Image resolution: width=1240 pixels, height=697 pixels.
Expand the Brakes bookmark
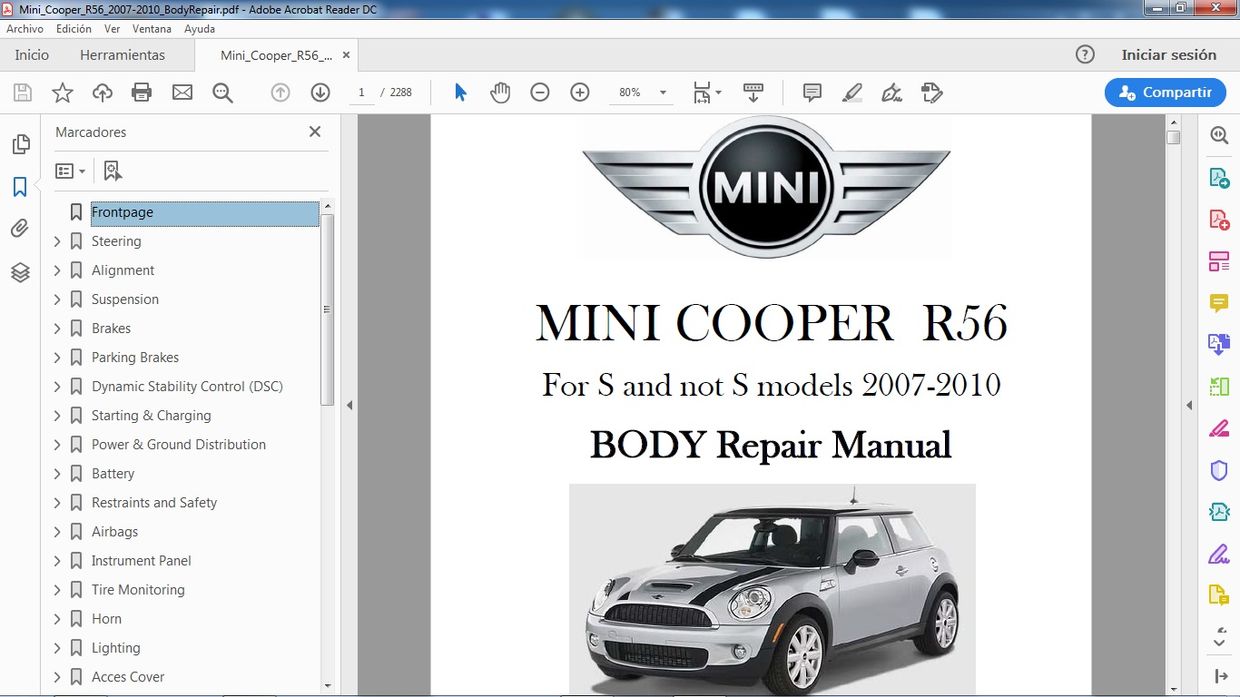[x=58, y=328]
